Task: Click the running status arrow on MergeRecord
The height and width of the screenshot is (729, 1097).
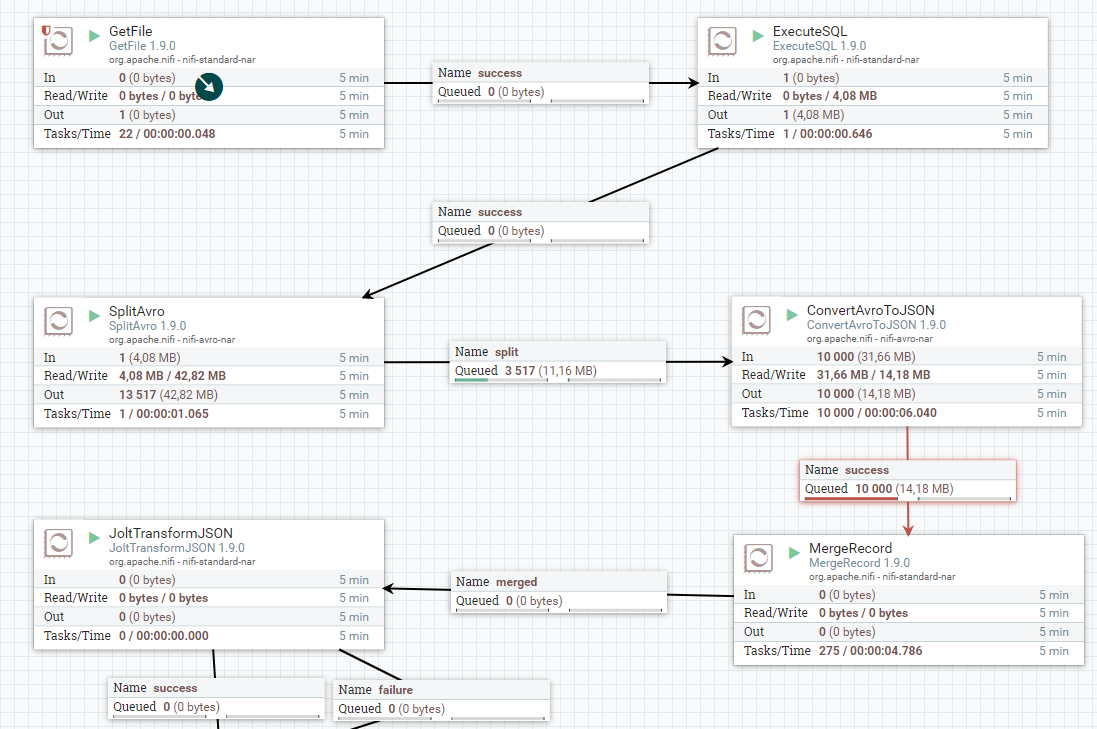Action: pyautogui.click(x=795, y=551)
